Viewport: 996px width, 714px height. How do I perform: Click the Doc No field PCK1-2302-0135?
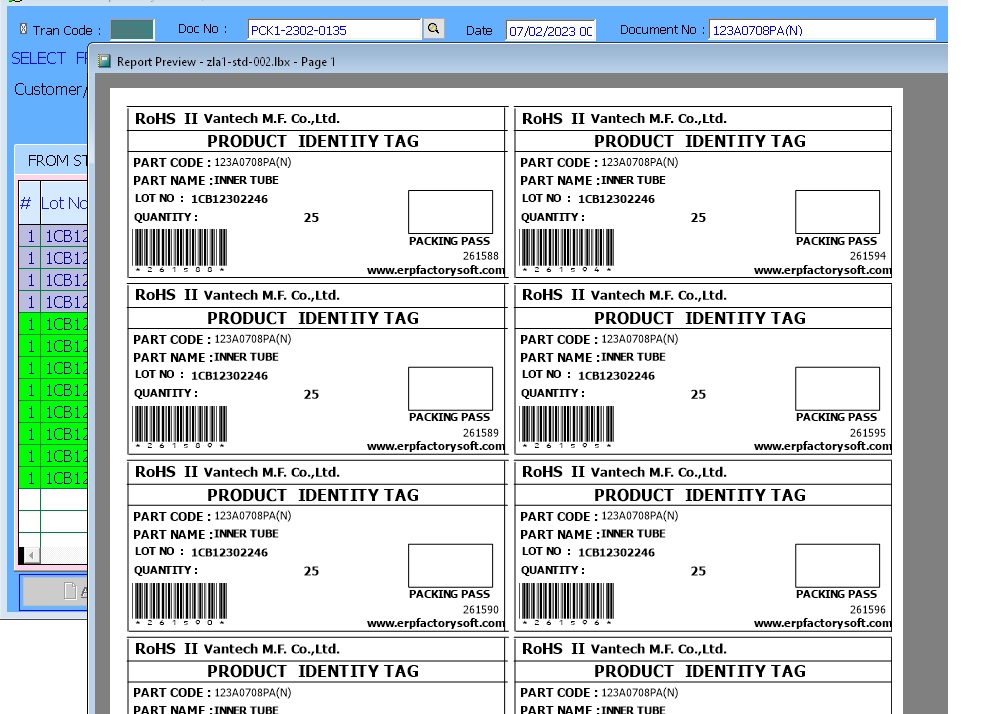tap(334, 30)
